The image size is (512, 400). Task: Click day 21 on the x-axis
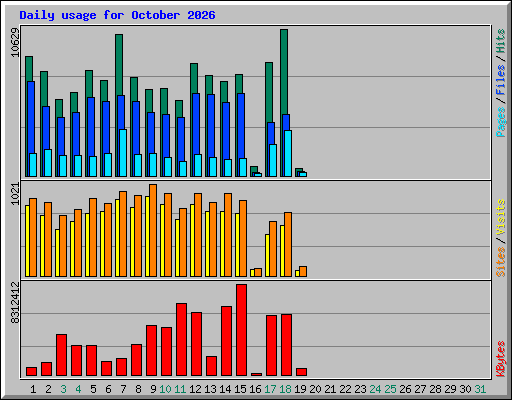point(330,389)
